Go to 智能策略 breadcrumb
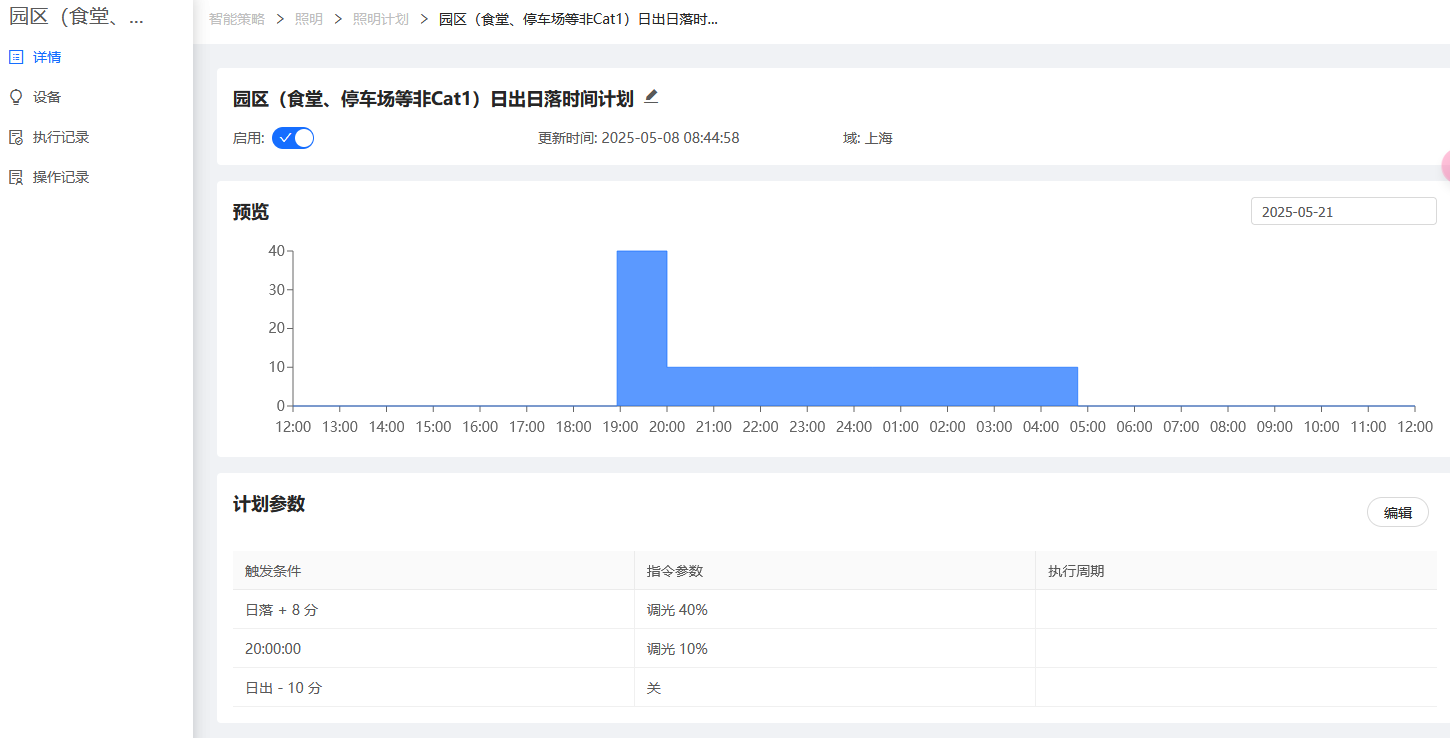 tap(237, 19)
